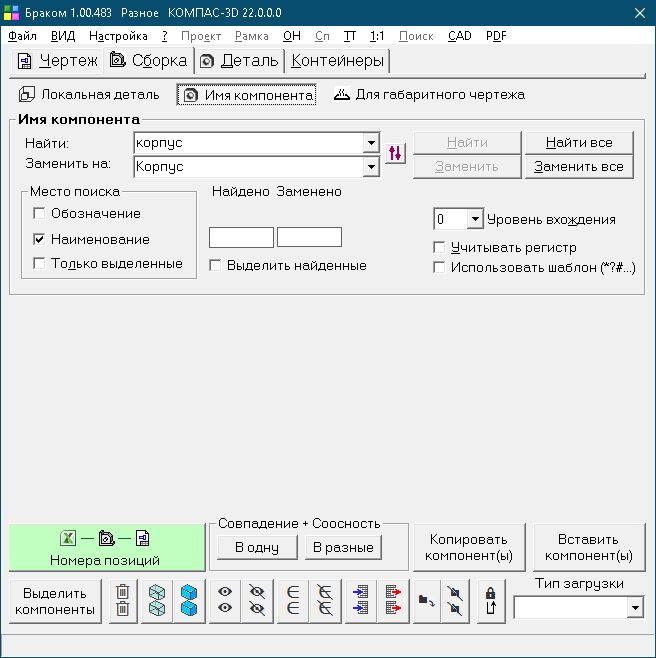
Task: Click Вставить компонент(ы) button
Action: 589,547
